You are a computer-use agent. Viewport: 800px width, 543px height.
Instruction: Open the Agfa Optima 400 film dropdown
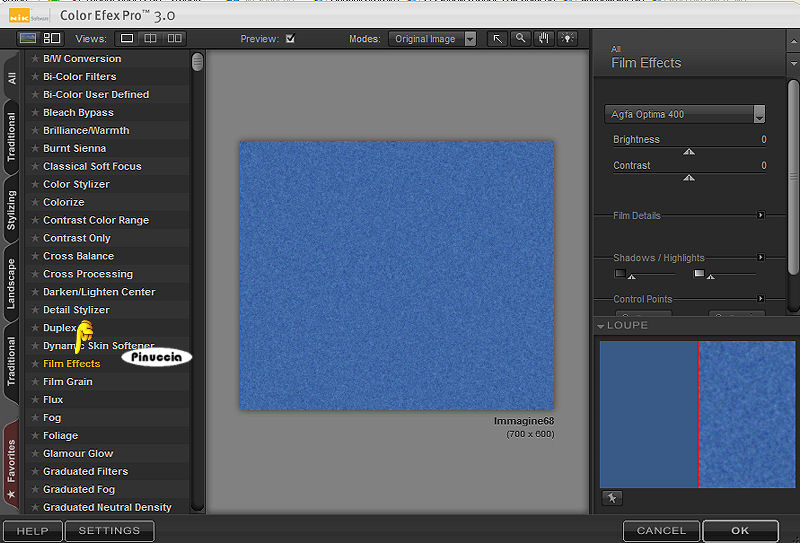(685, 114)
